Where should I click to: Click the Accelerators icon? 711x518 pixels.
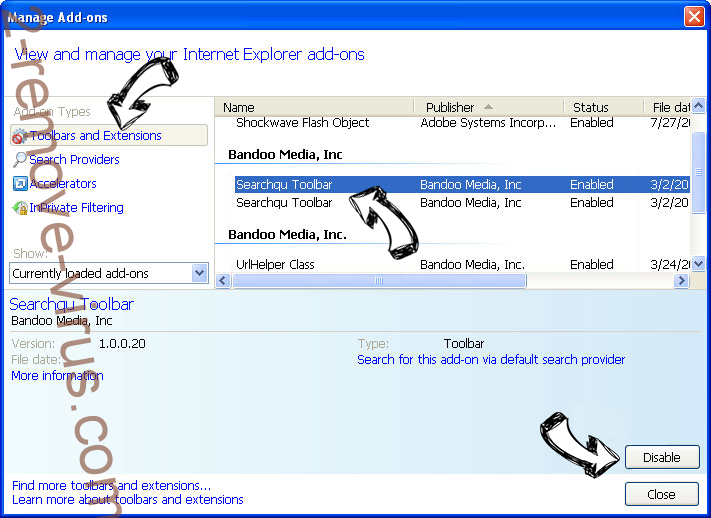tap(19, 183)
